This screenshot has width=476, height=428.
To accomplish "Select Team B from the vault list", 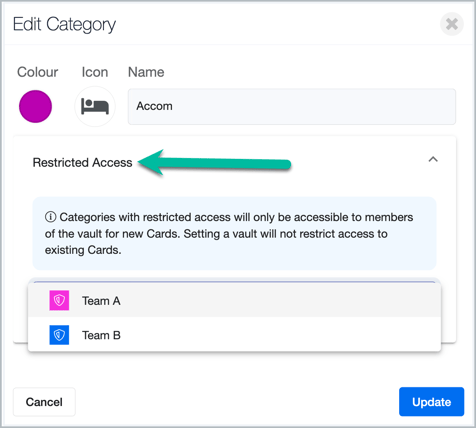I will tap(234, 335).
